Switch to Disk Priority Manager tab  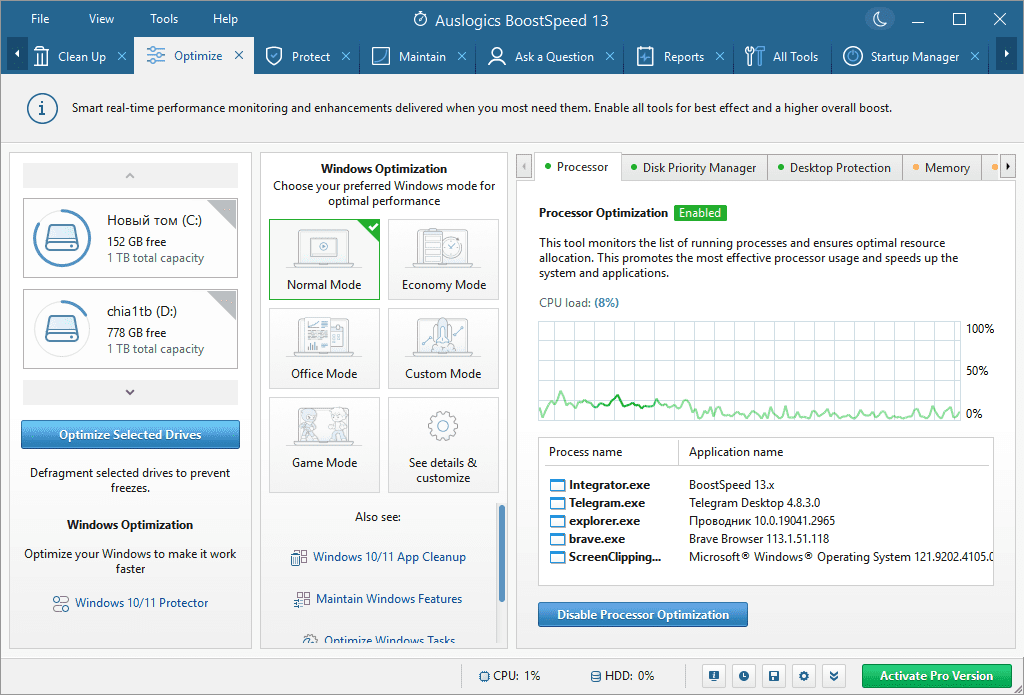[694, 168]
